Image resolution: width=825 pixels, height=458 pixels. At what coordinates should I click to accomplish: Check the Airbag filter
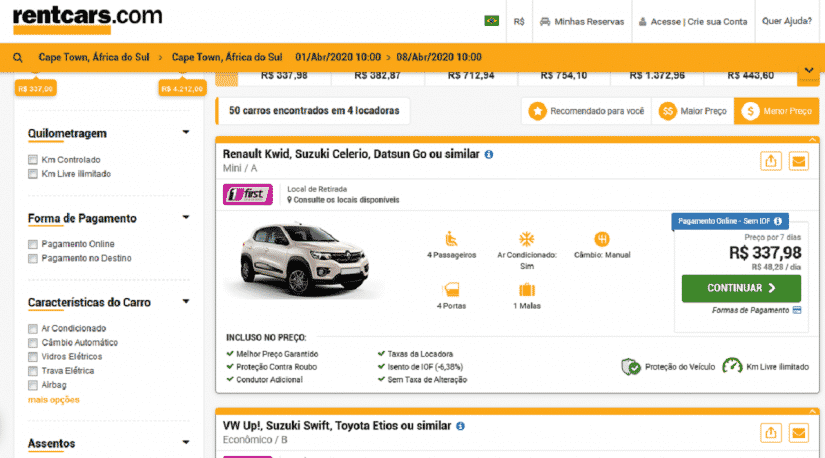[33, 385]
